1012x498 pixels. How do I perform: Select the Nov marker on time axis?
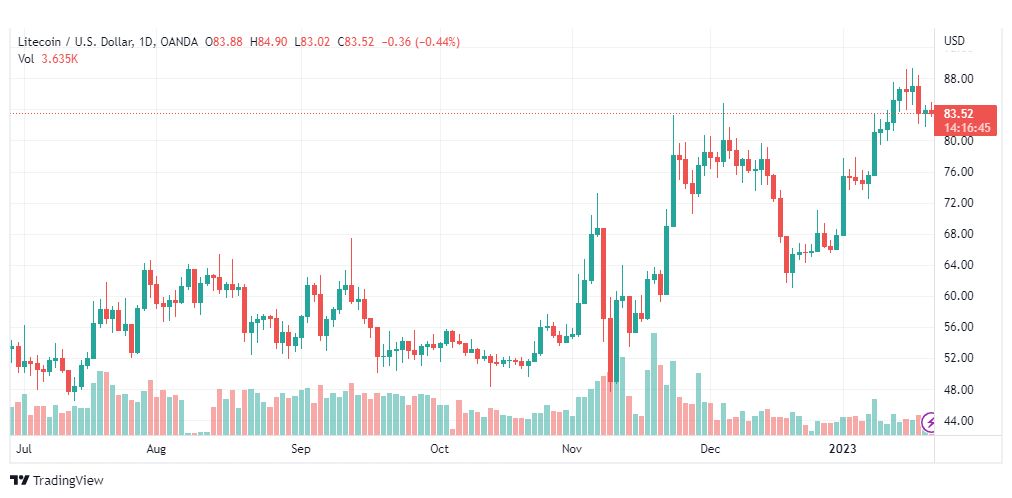(x=571, y=448)
